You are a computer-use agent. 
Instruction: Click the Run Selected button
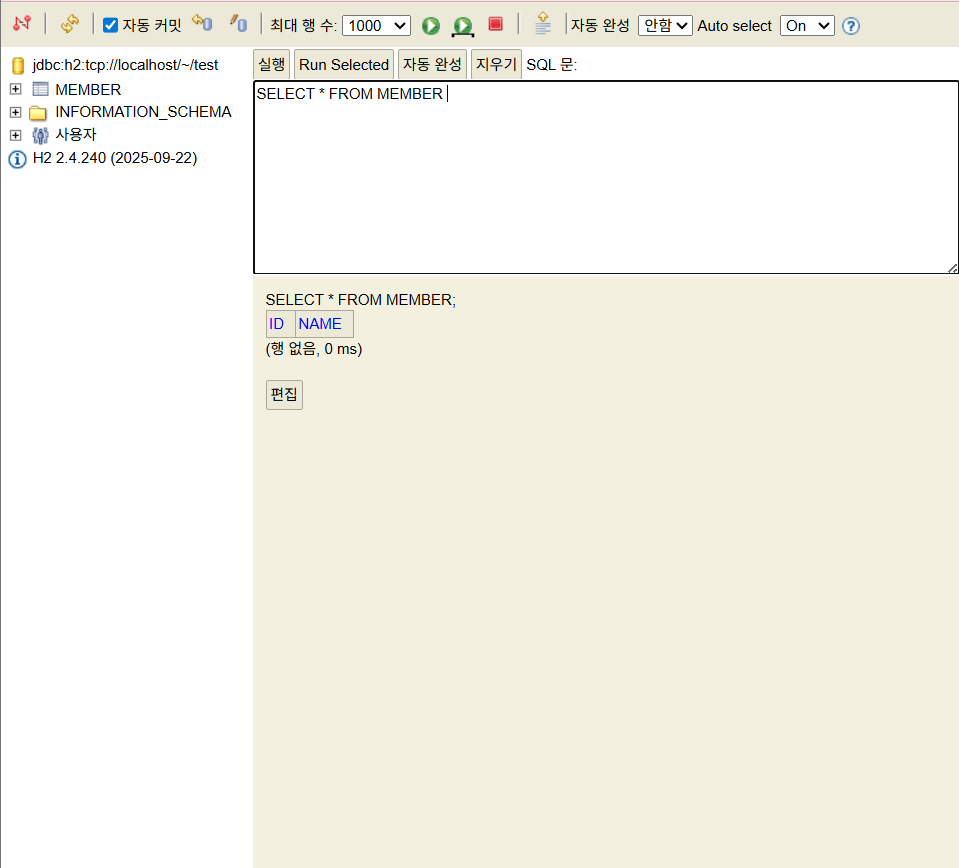(x=344, y=64)
